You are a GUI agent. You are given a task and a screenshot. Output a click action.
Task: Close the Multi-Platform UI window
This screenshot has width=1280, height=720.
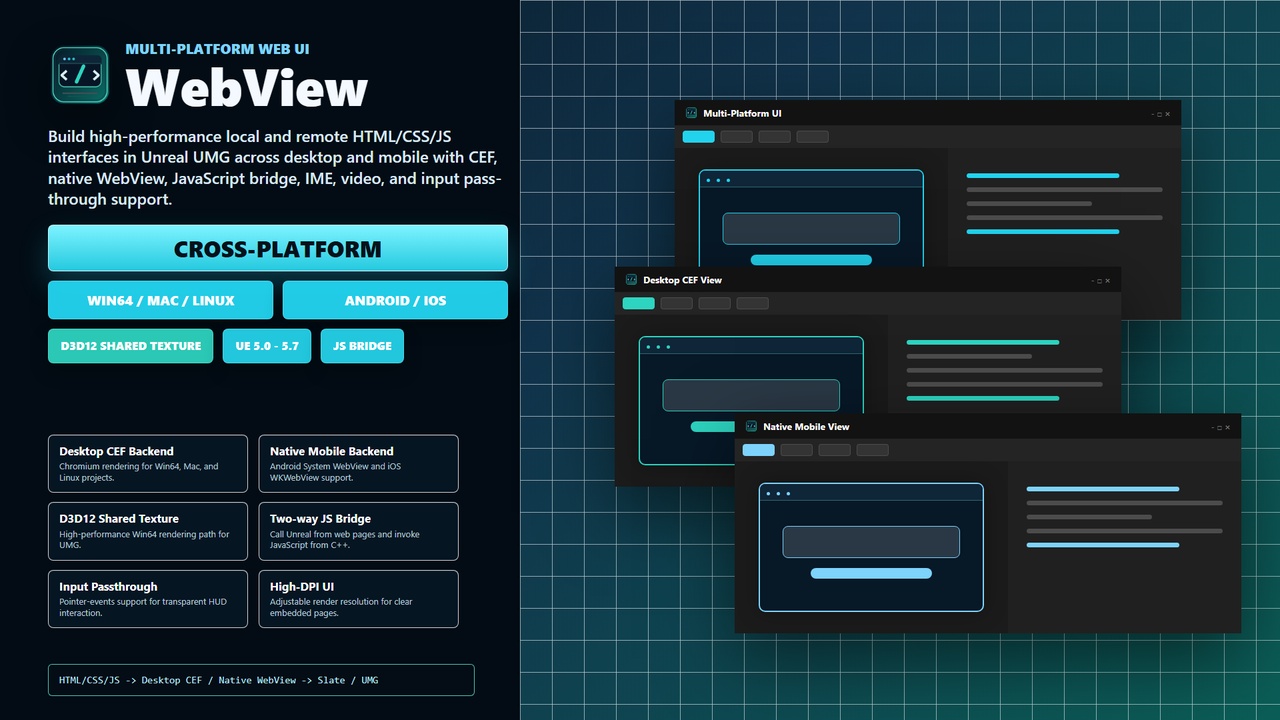pos(1168,114)
